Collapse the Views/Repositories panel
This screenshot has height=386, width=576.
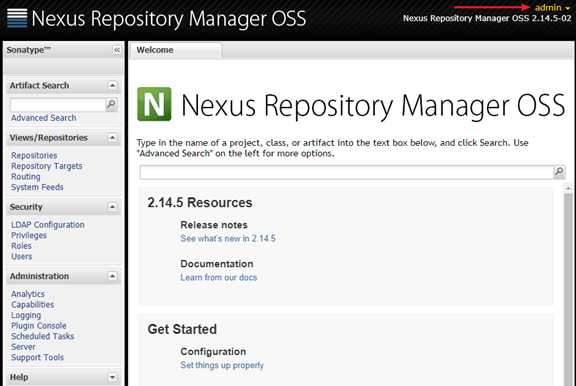coord(112,138)
